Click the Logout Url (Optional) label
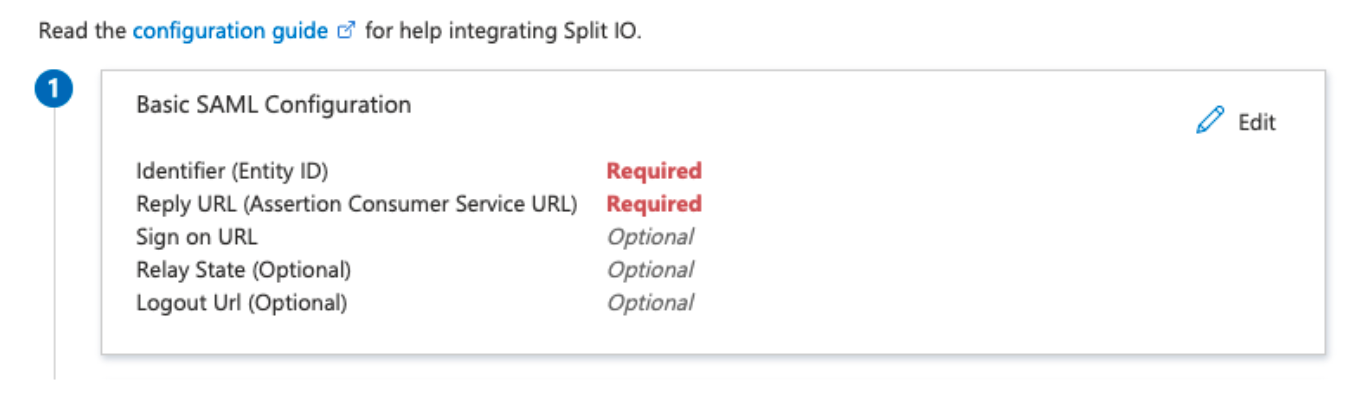Screen dimensions: 1354x394 [x=242, y=303]
